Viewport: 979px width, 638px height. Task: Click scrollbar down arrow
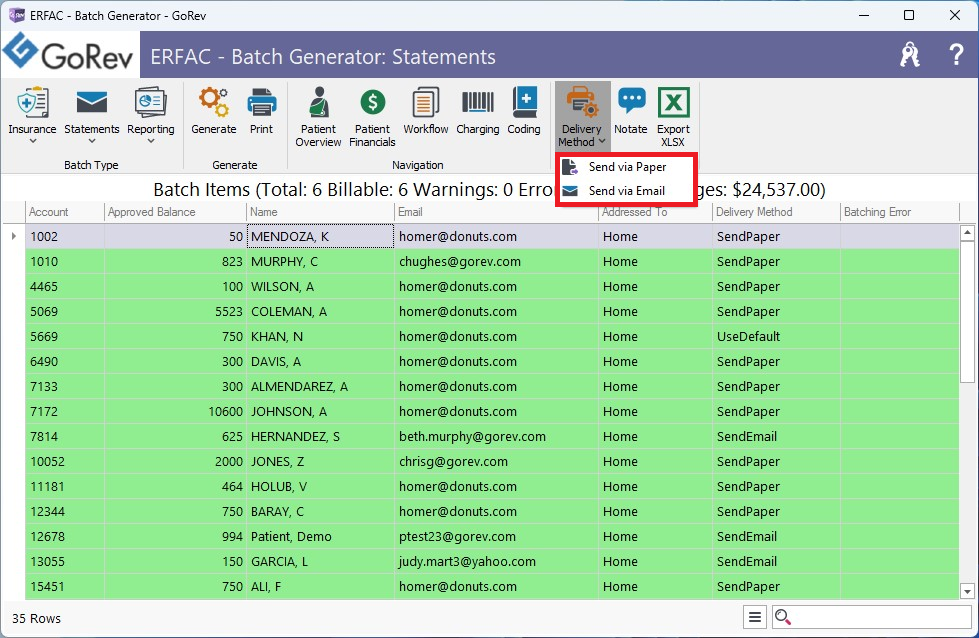(967, 591)
